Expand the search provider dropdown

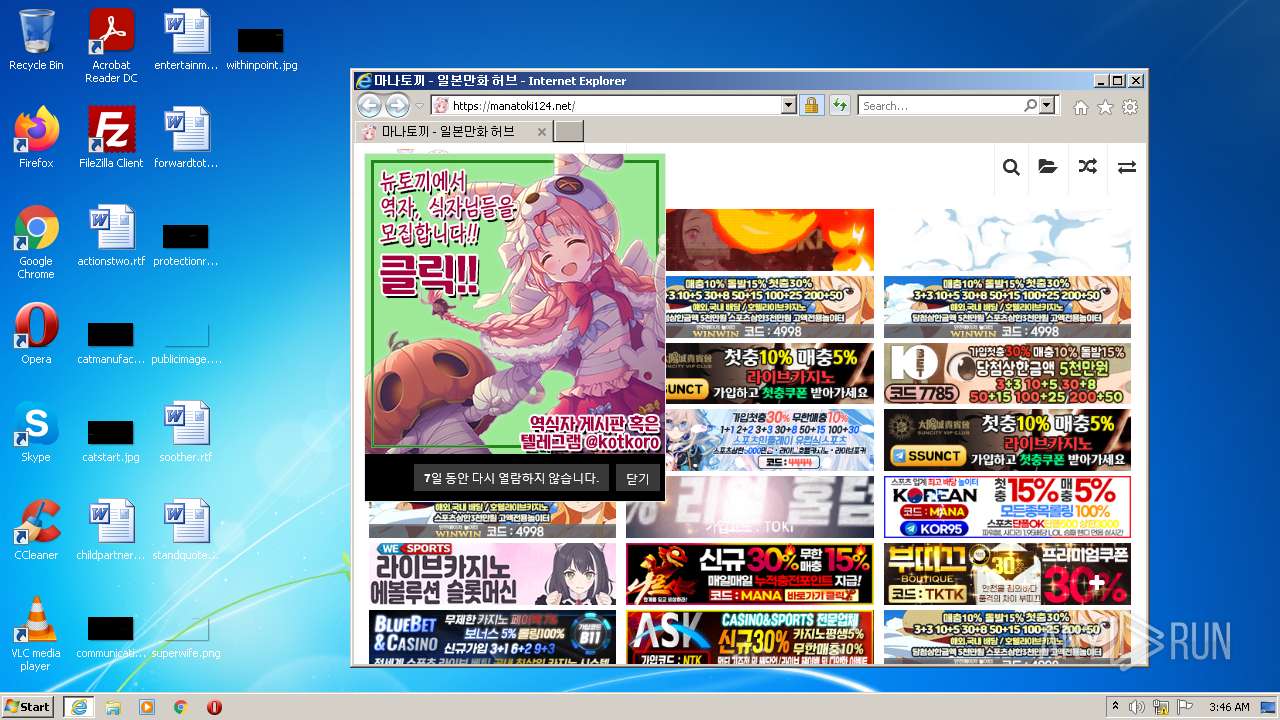click(1047, 105)
